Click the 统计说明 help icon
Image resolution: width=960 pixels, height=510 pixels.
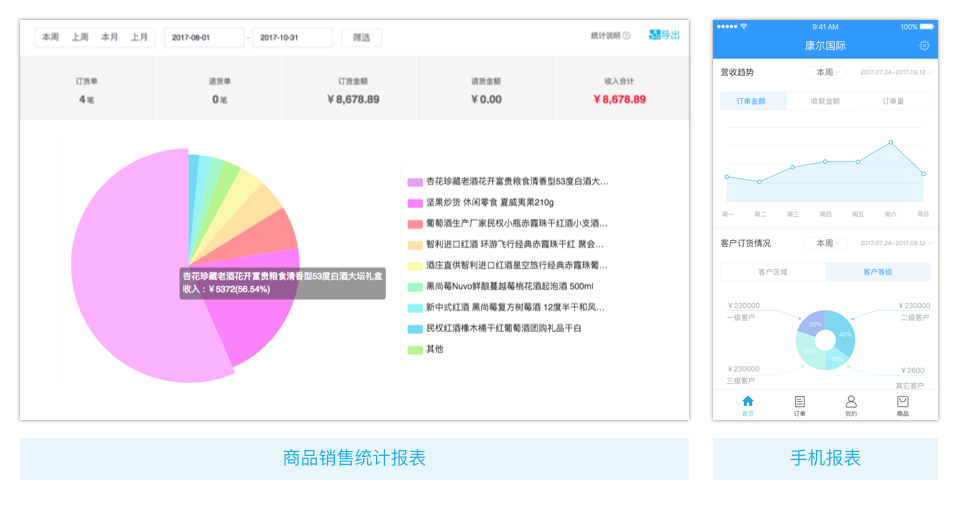(x=627, y=36)
